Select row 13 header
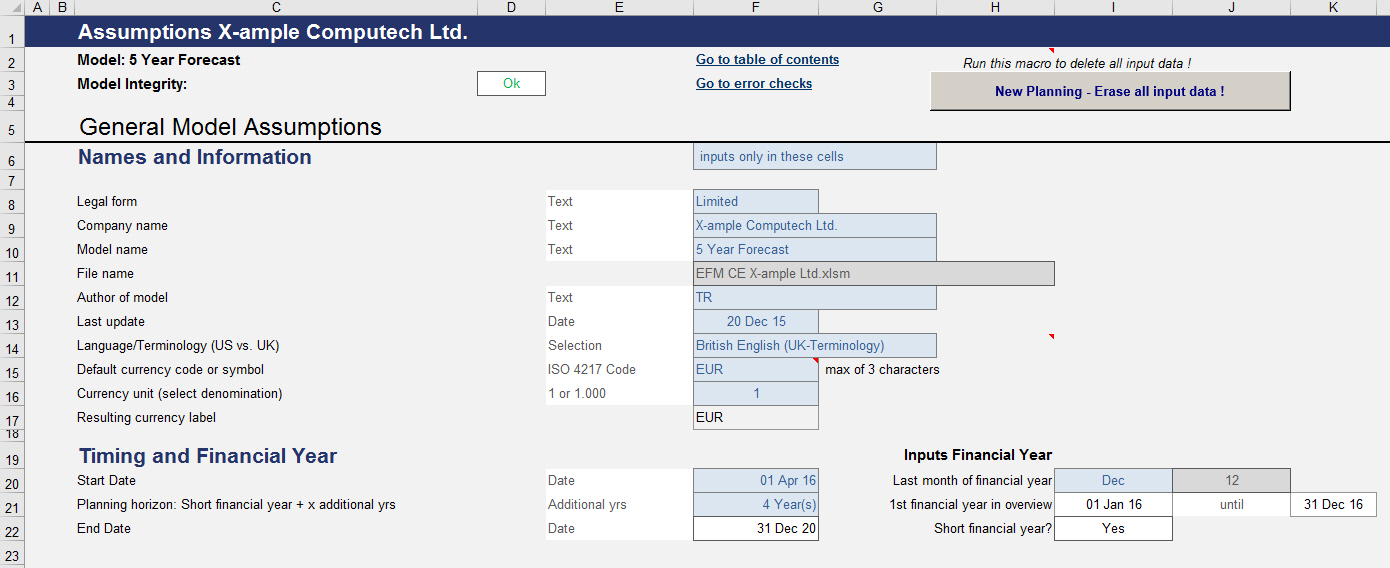The width and height of the screenshot is (1390, 568). click(11, 323)
